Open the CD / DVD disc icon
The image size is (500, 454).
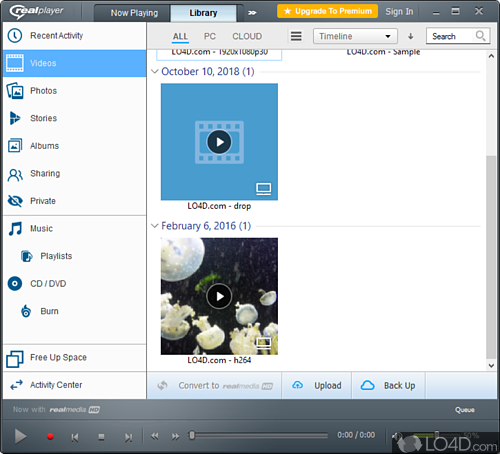click(x=15, y=284)
